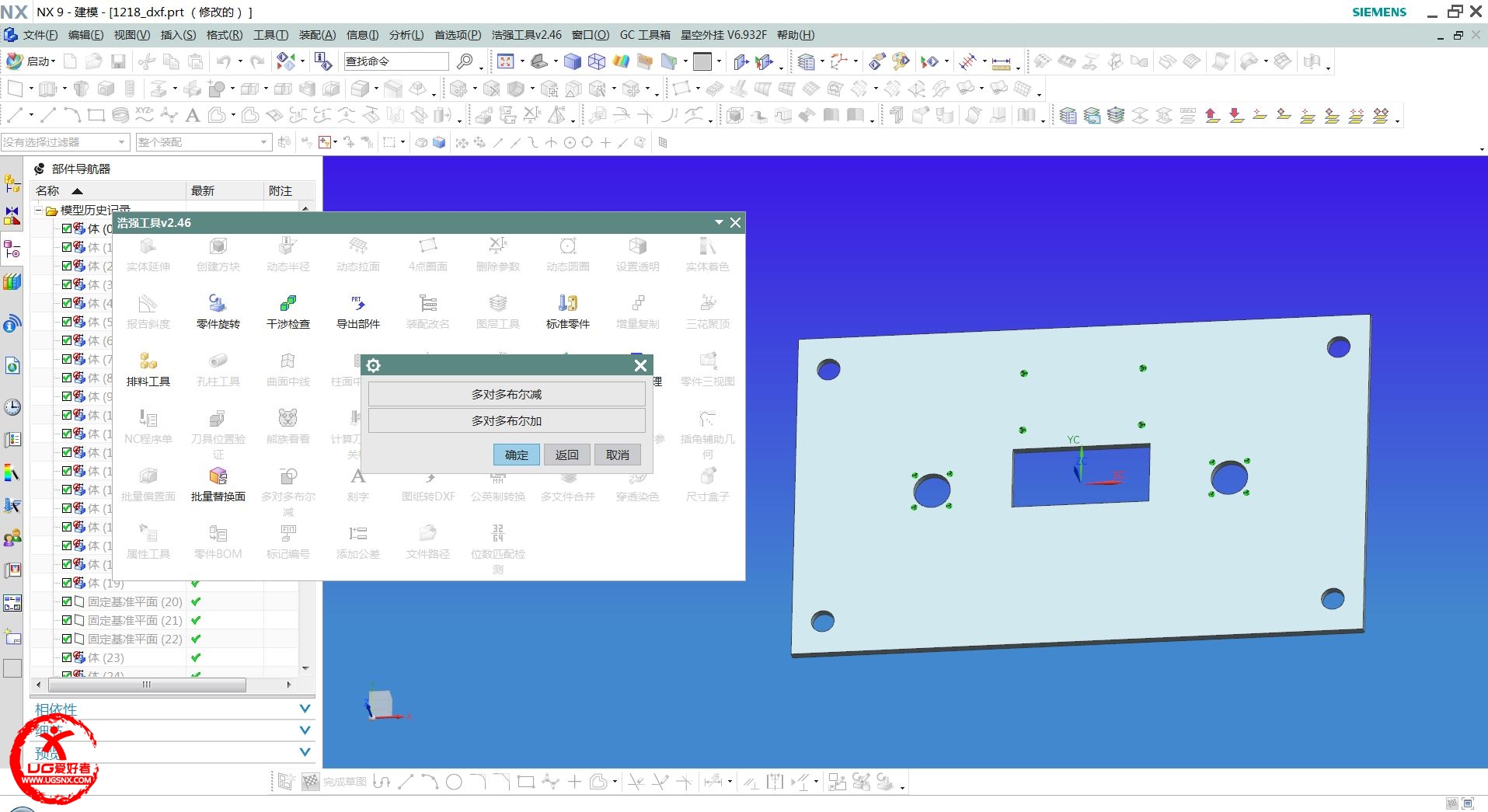Click the 图层工具 layer tool icon
This screenshot has width=1488, height=812.
click(497, 303)
